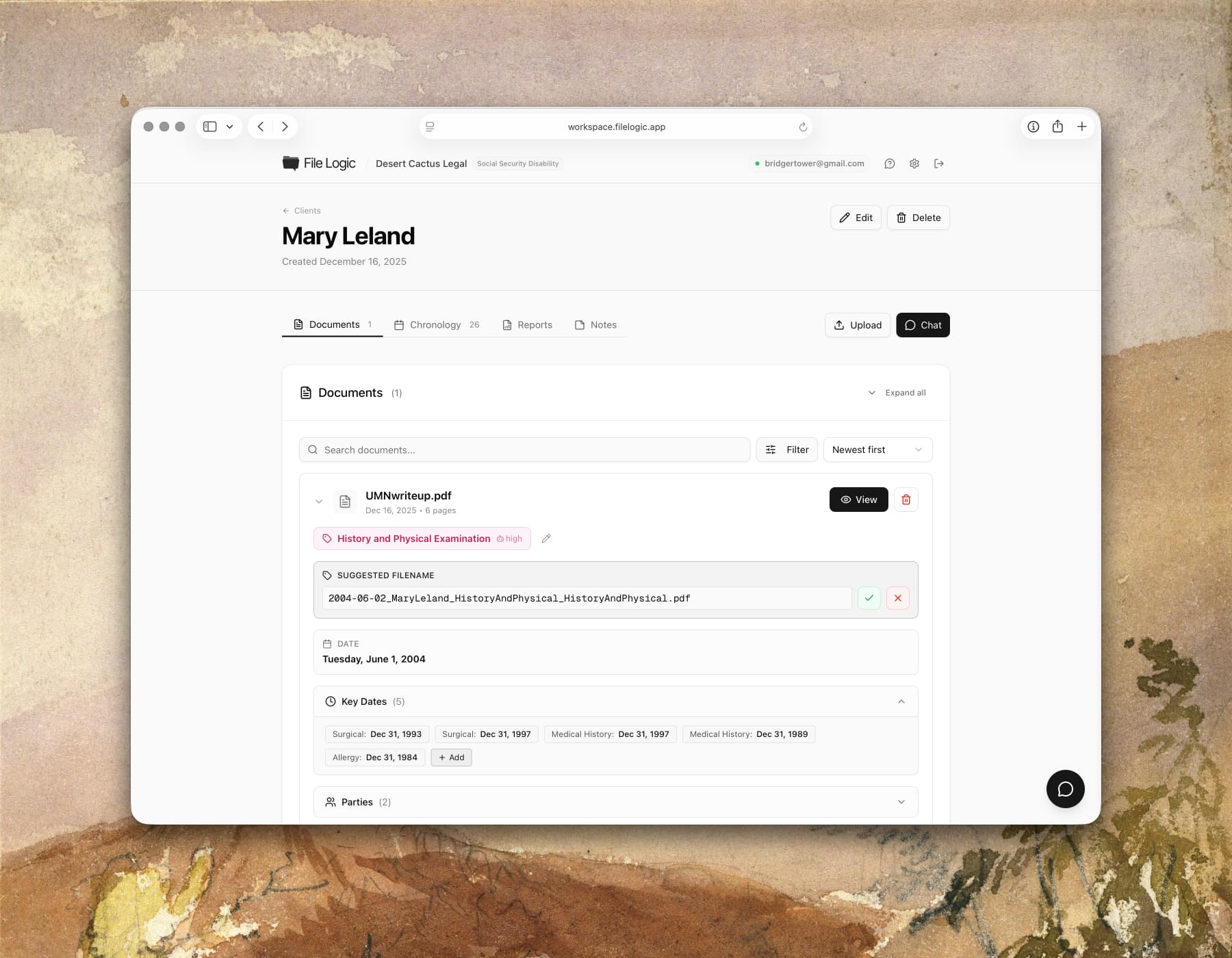1232x958 pixels.
Task: Expand the Parties section
Action: pos(902,801)
